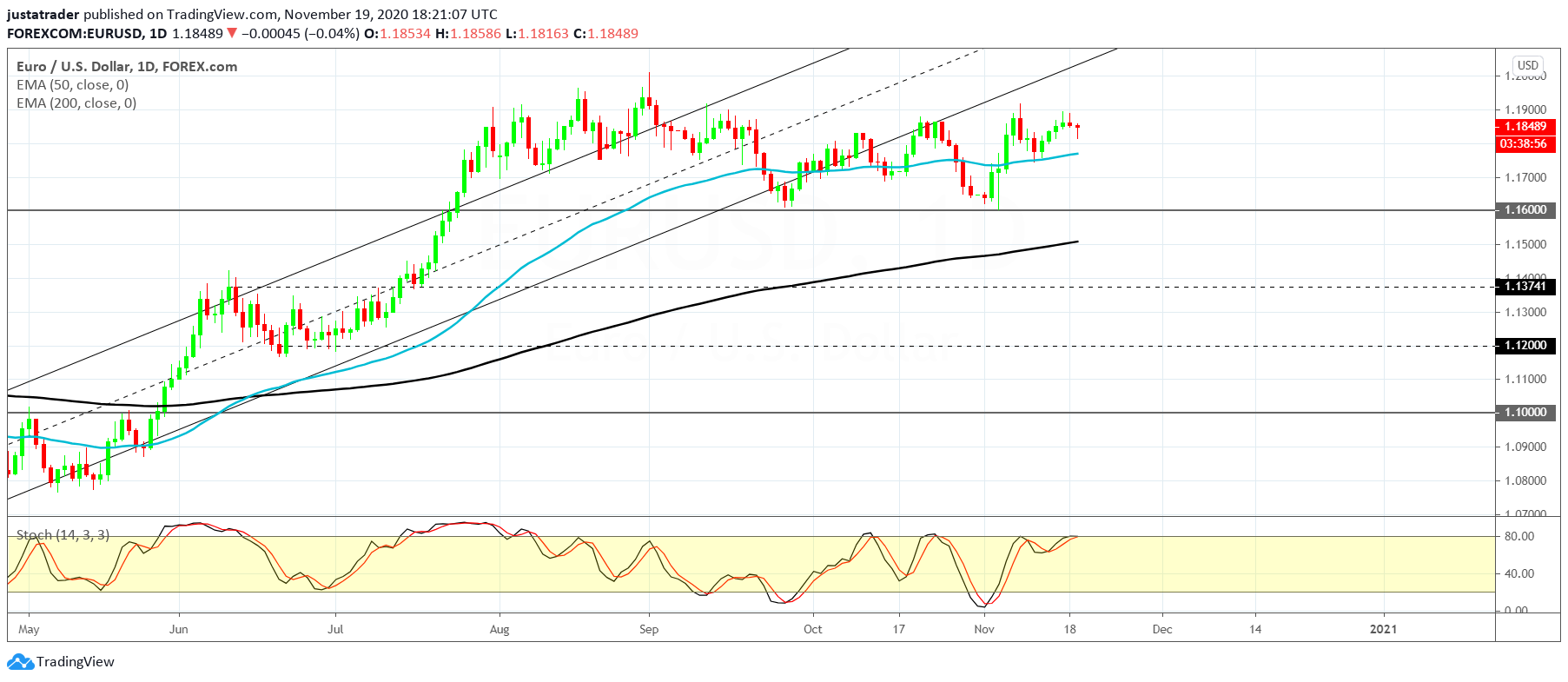1568x682 pixels.
Task: Click the Jul label on time axis
Action: click(335, 629)
